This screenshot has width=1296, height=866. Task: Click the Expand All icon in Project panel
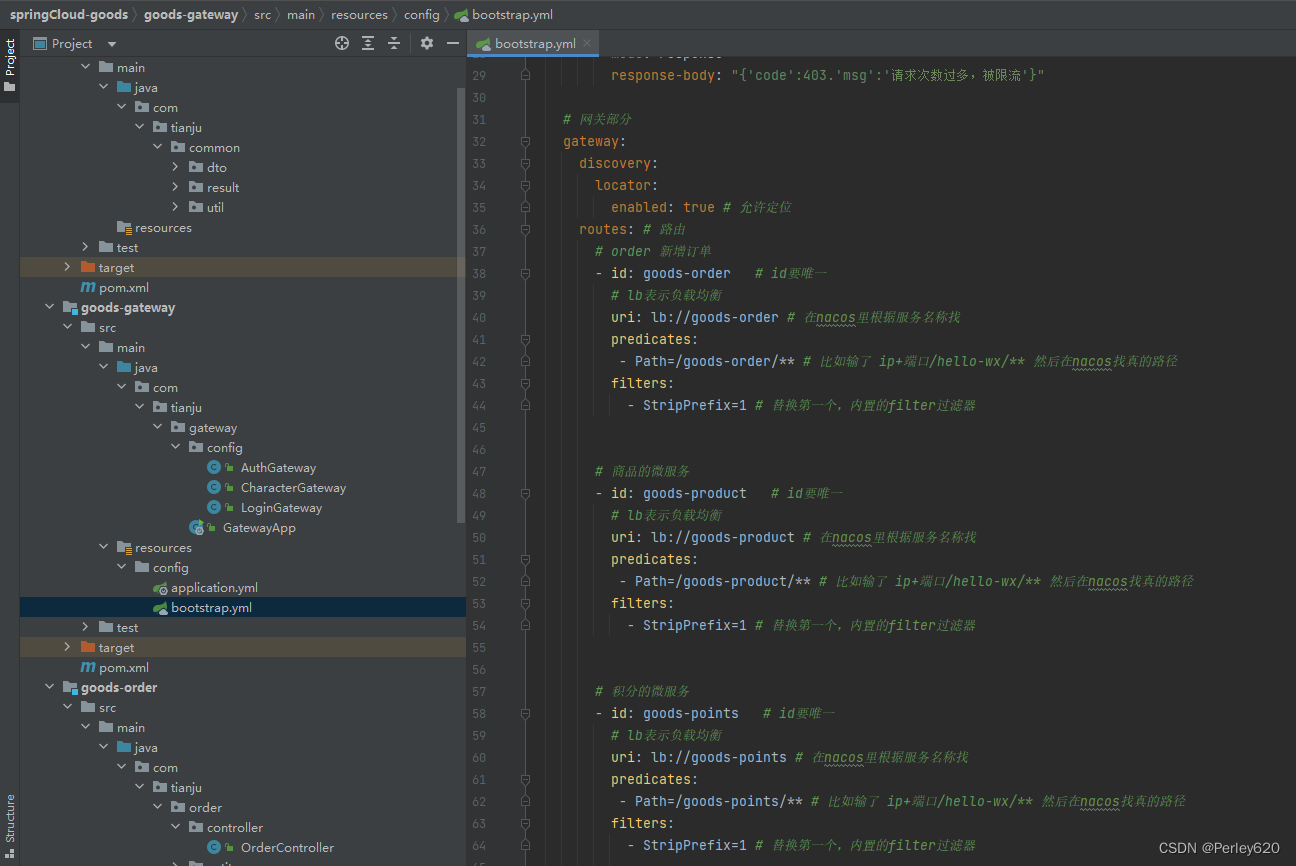tap(368, 43)
